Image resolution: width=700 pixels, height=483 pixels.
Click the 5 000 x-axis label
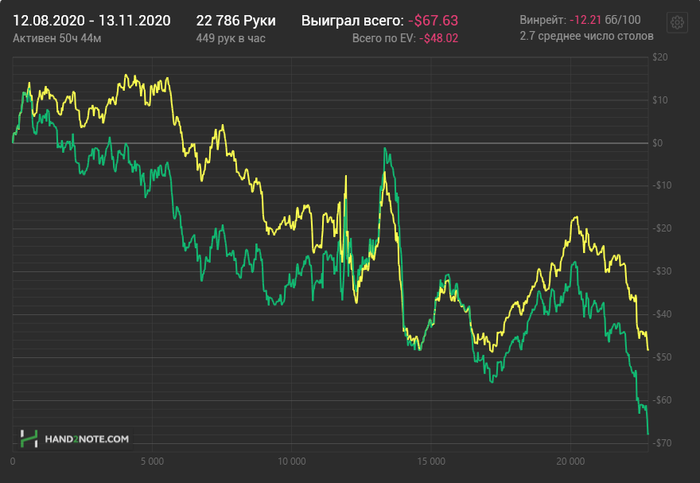click(152, 461)
